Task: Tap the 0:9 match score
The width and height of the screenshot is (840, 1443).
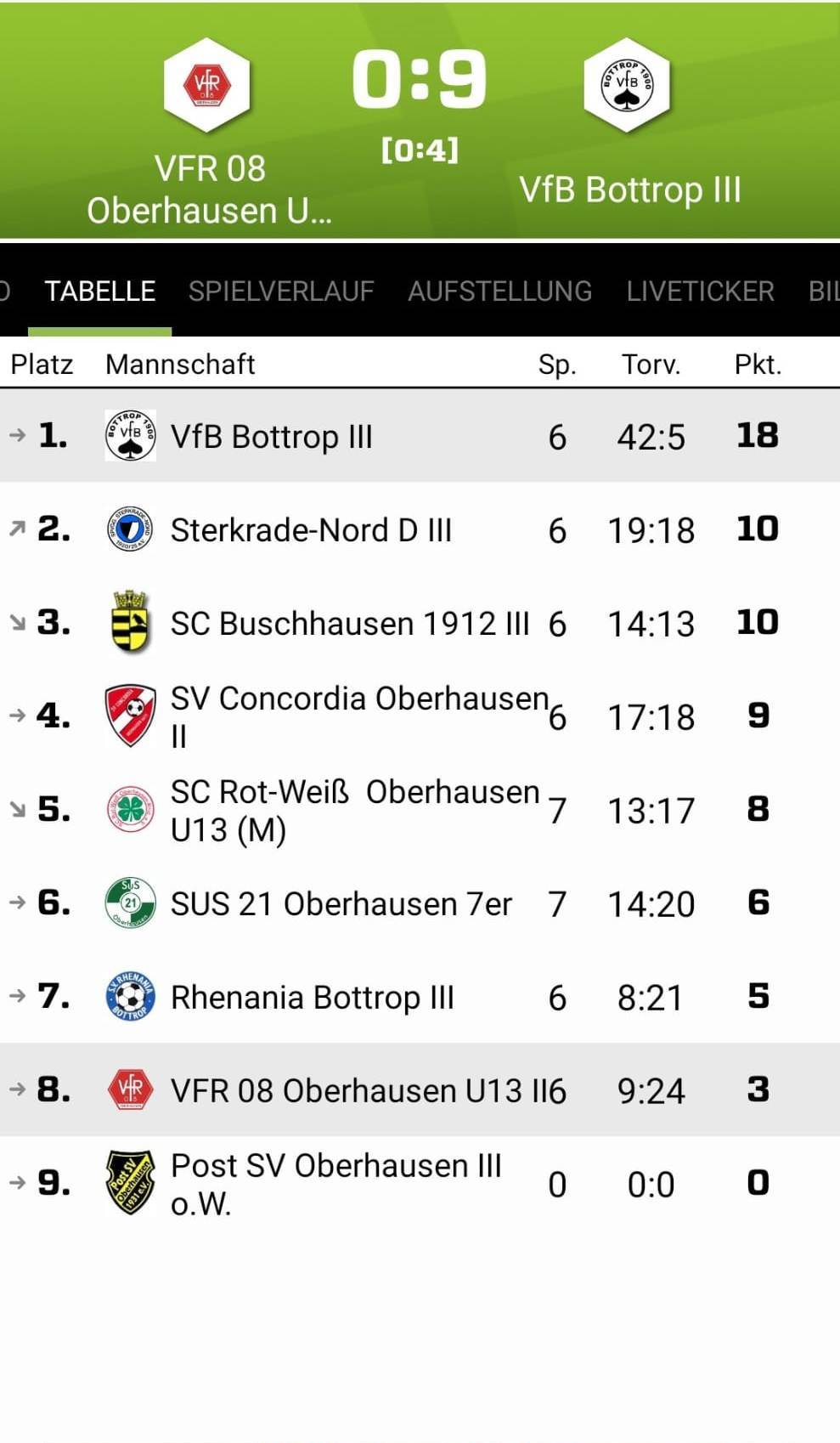Action: (420, 79)
